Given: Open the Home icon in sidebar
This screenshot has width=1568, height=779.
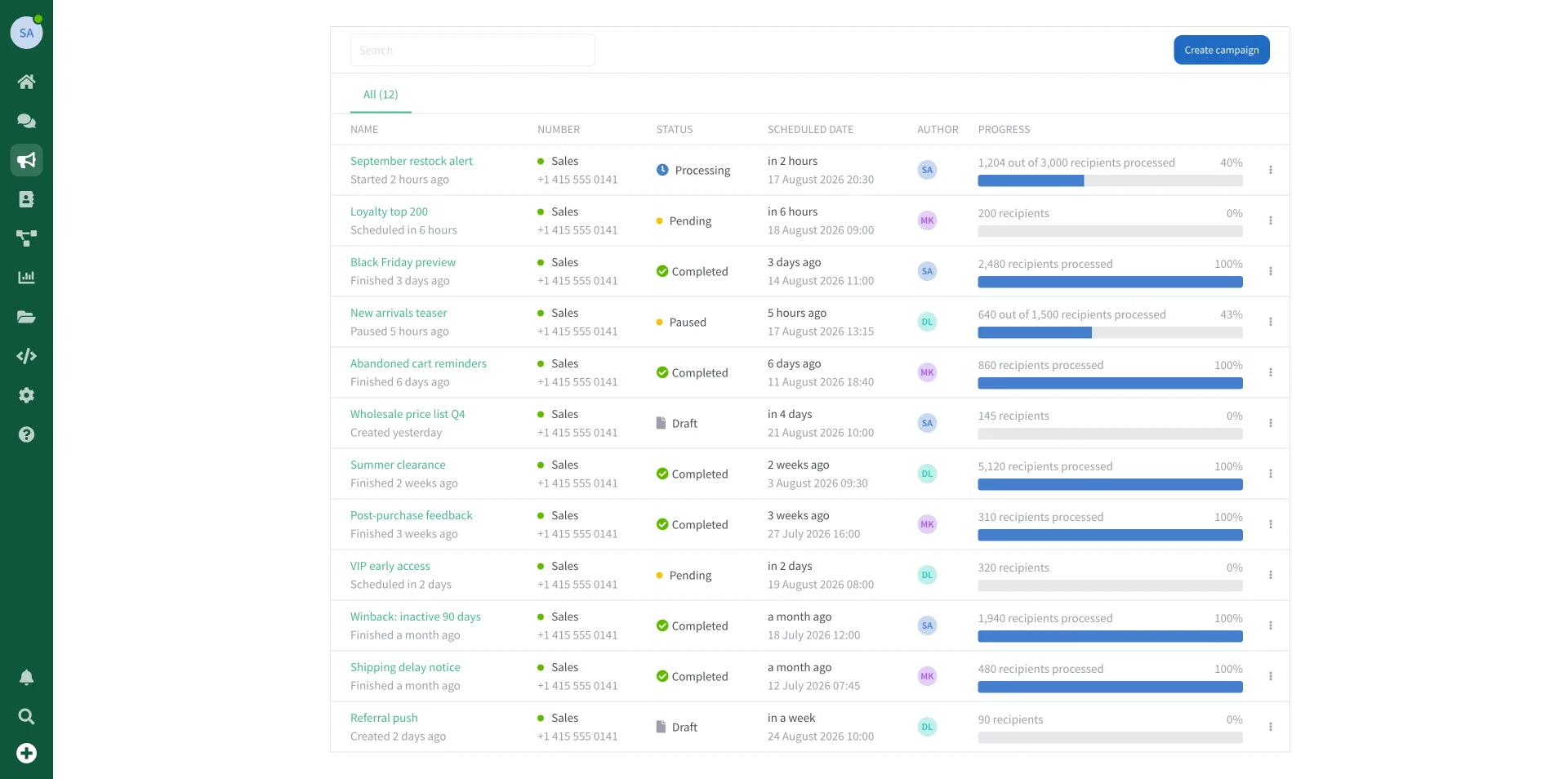Looking at the screenshot, I should click(x=26, y=82).
